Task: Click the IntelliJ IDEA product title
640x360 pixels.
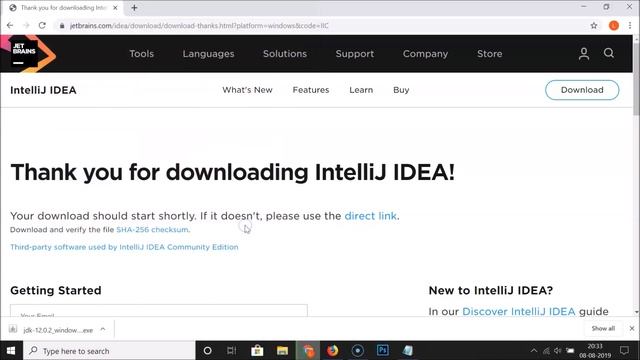Action: 43,90
